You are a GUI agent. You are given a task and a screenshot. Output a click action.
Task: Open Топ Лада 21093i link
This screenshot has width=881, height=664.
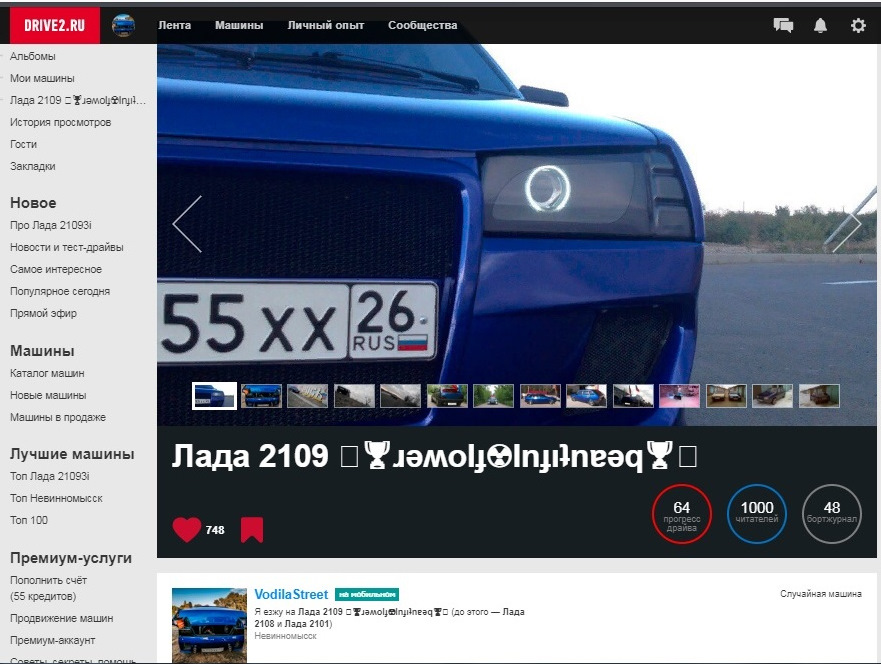click(x=49, y=476)
